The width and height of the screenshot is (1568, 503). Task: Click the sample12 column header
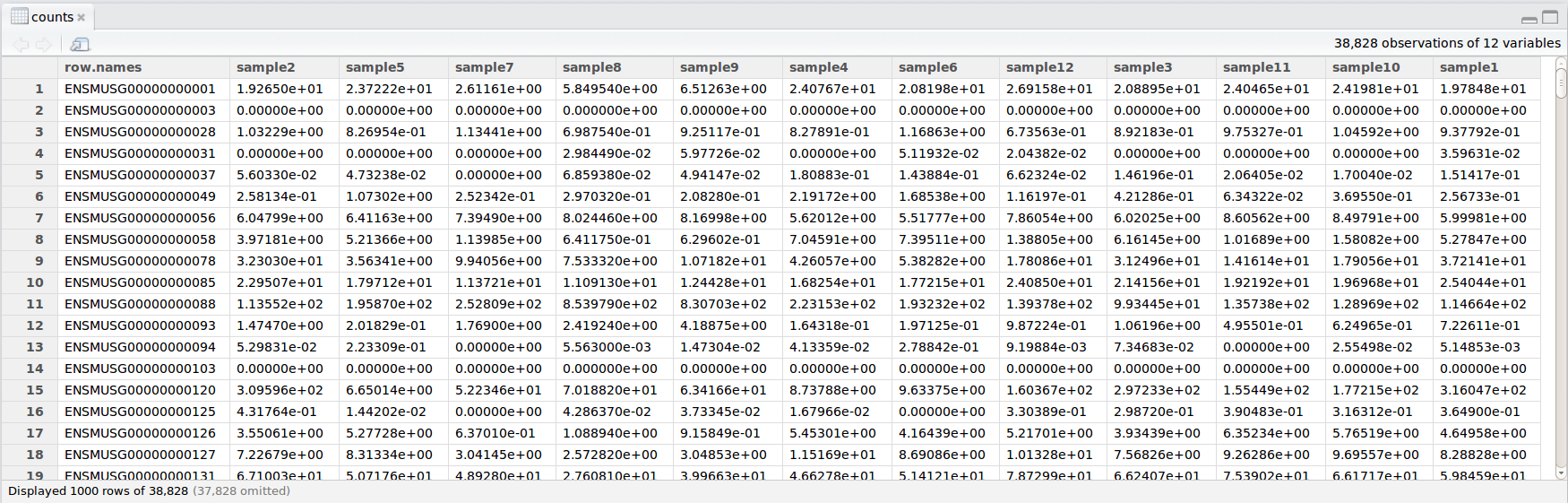(x=1039, y=67)
